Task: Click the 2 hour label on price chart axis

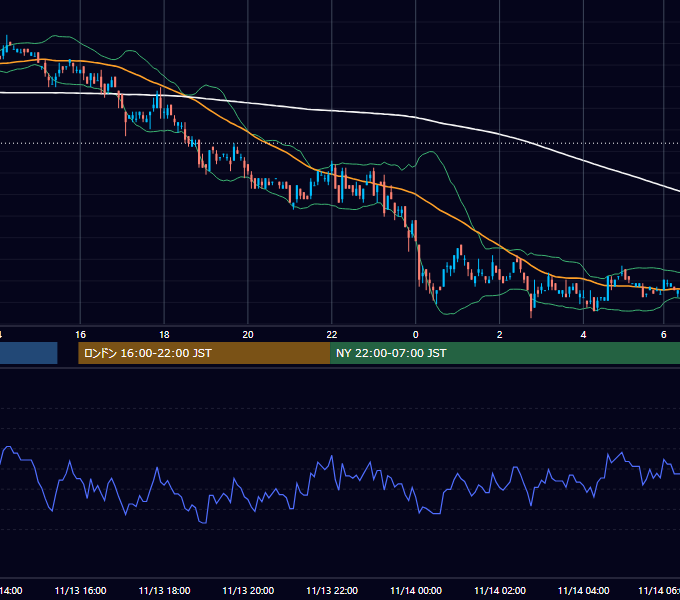Action: [x=500, y=335]
